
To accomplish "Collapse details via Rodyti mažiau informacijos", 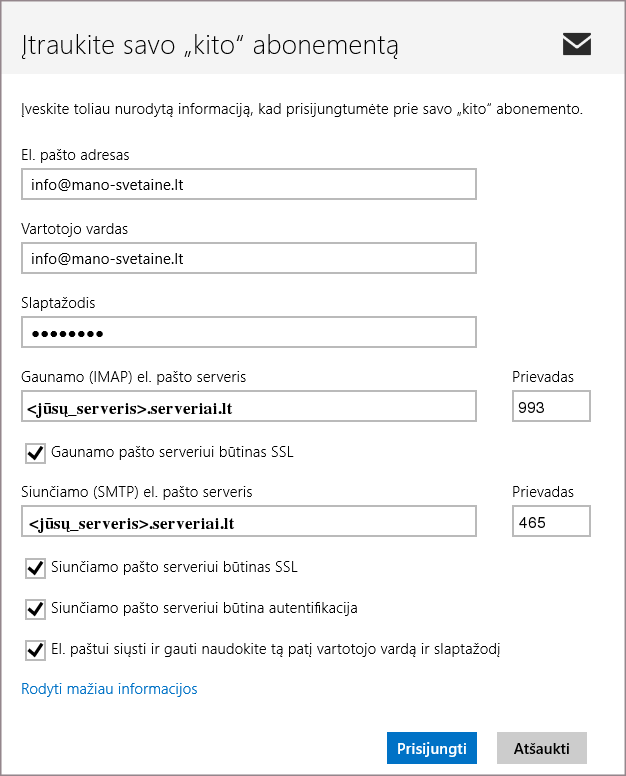I will 109,689.
